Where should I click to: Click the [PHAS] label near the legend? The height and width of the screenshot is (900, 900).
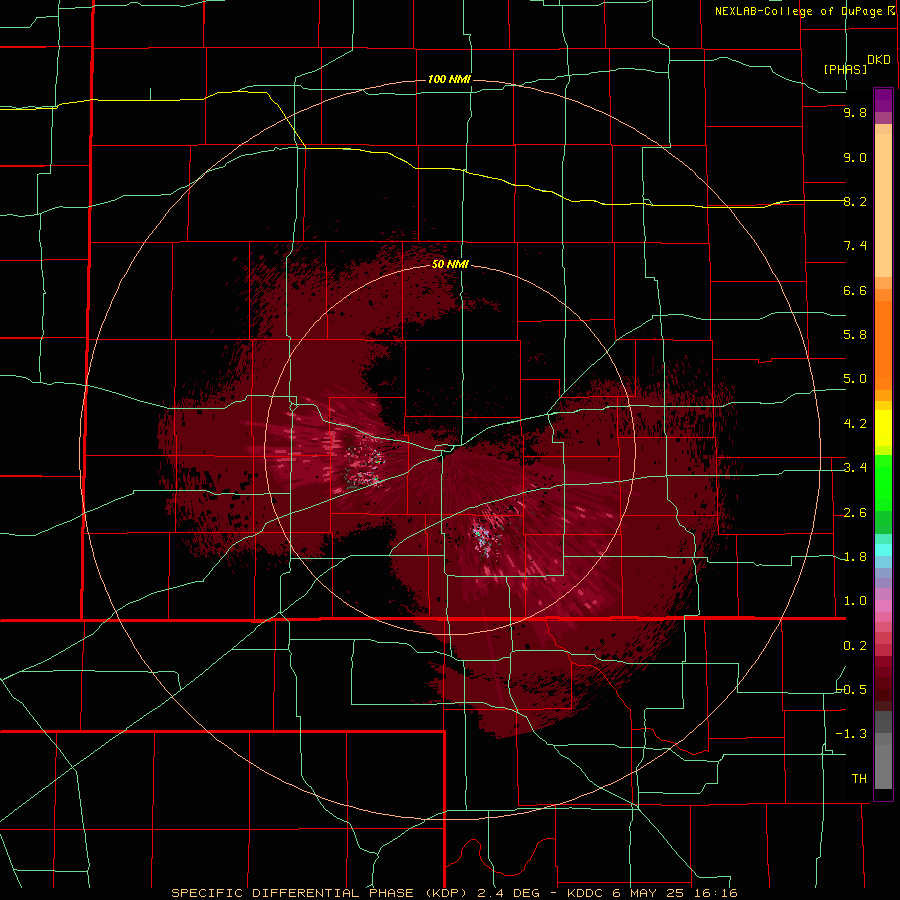point(845,69)
